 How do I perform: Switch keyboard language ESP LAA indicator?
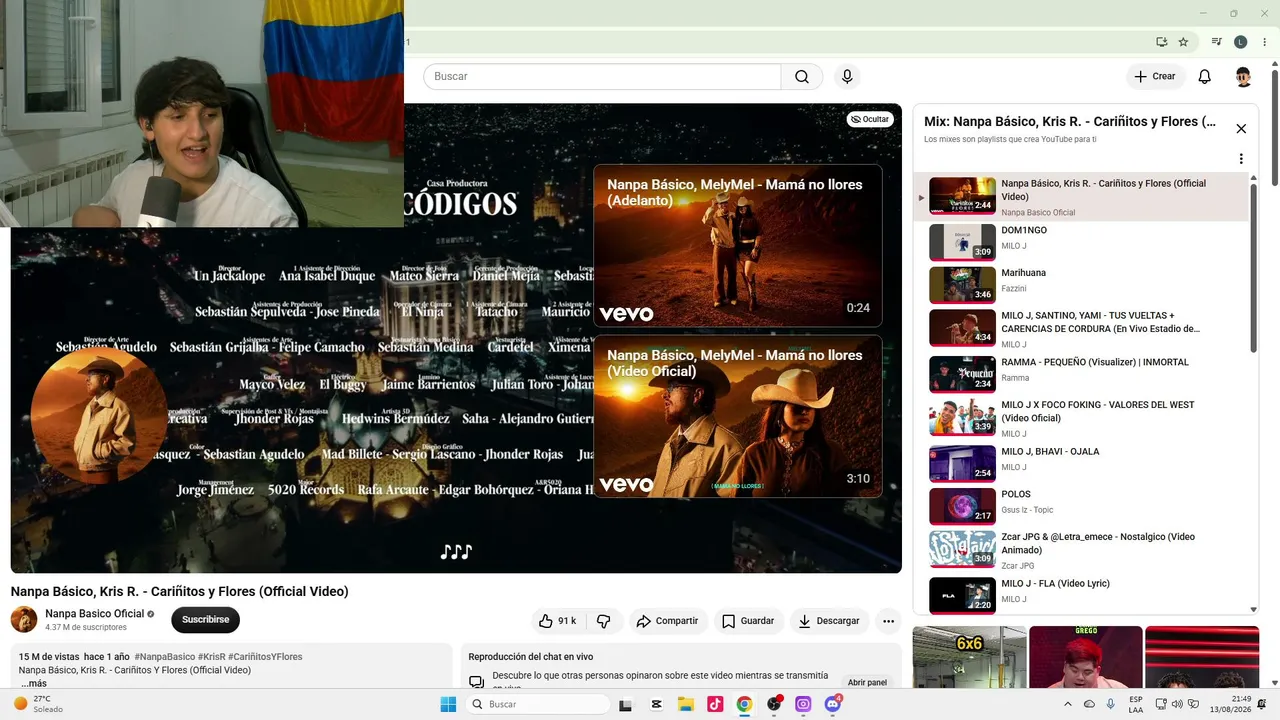pyautogui.click(x=1136, y=704)
